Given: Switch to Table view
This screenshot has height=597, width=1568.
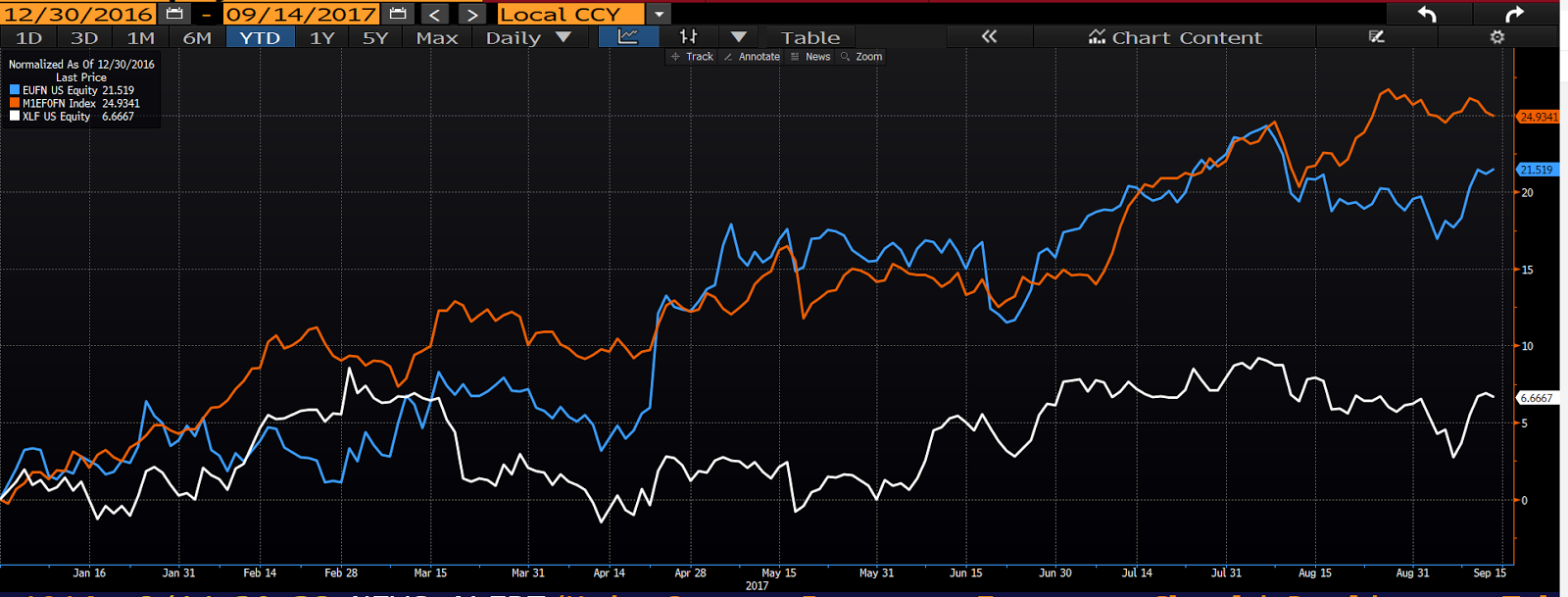Looking at the screenshot, I should click(x=810, y=37).
